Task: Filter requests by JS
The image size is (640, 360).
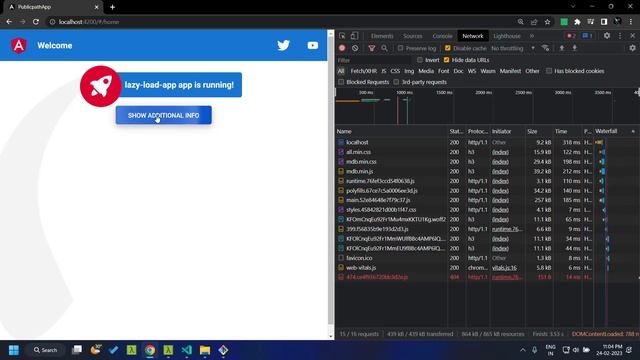Action: click(x=384, y=71)
